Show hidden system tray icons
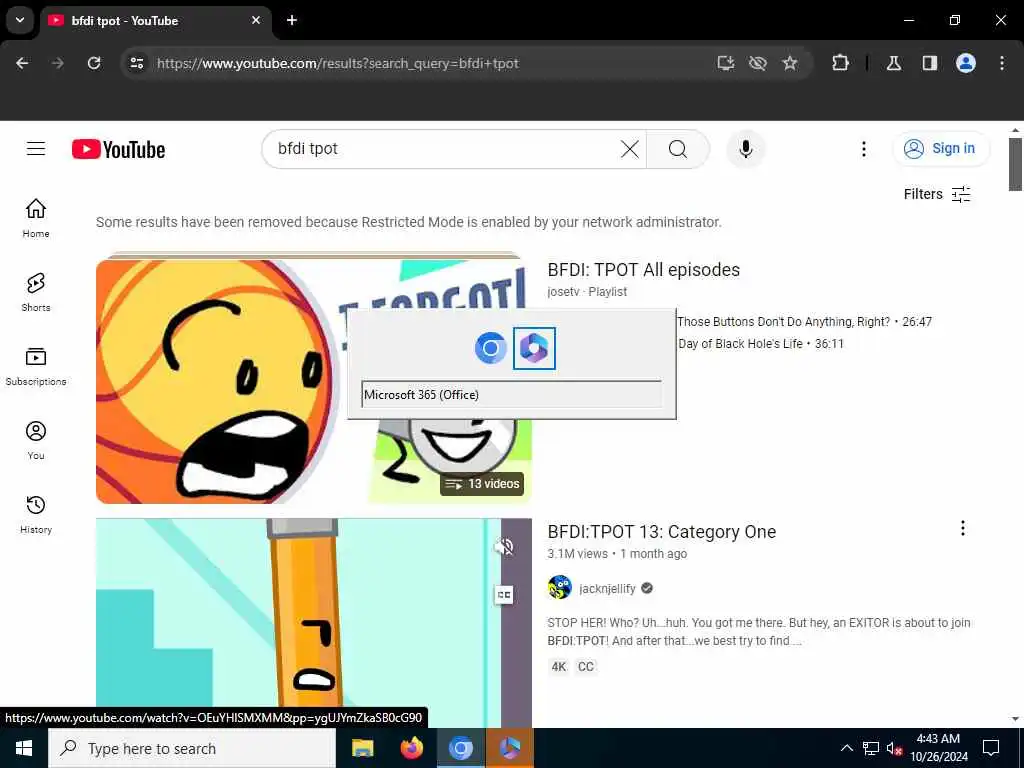This screenshot has width=1024, height=768. (x=846, y=748)
